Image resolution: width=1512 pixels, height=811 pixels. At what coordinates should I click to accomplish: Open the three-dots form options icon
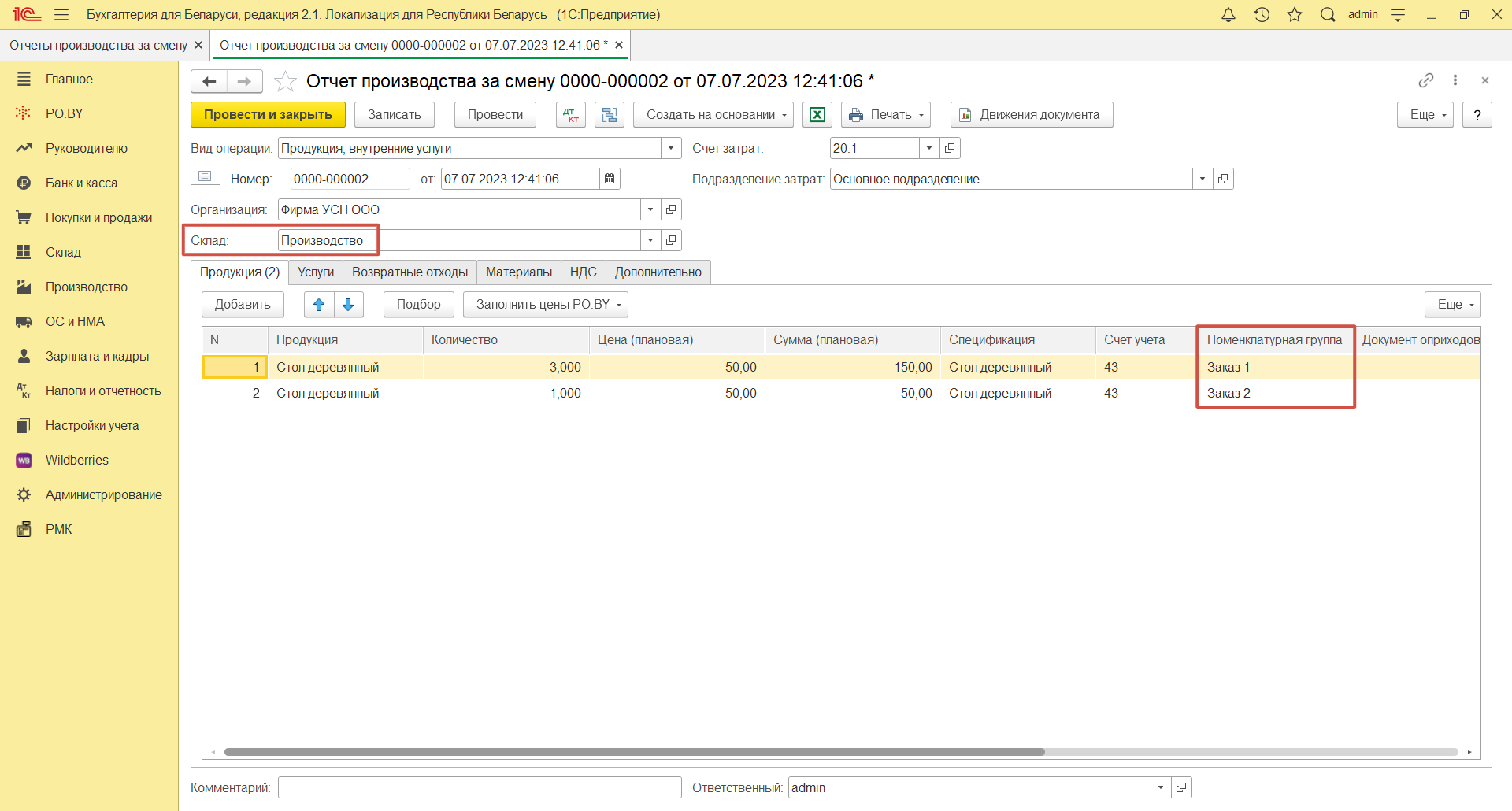[x=1455, y=80]
